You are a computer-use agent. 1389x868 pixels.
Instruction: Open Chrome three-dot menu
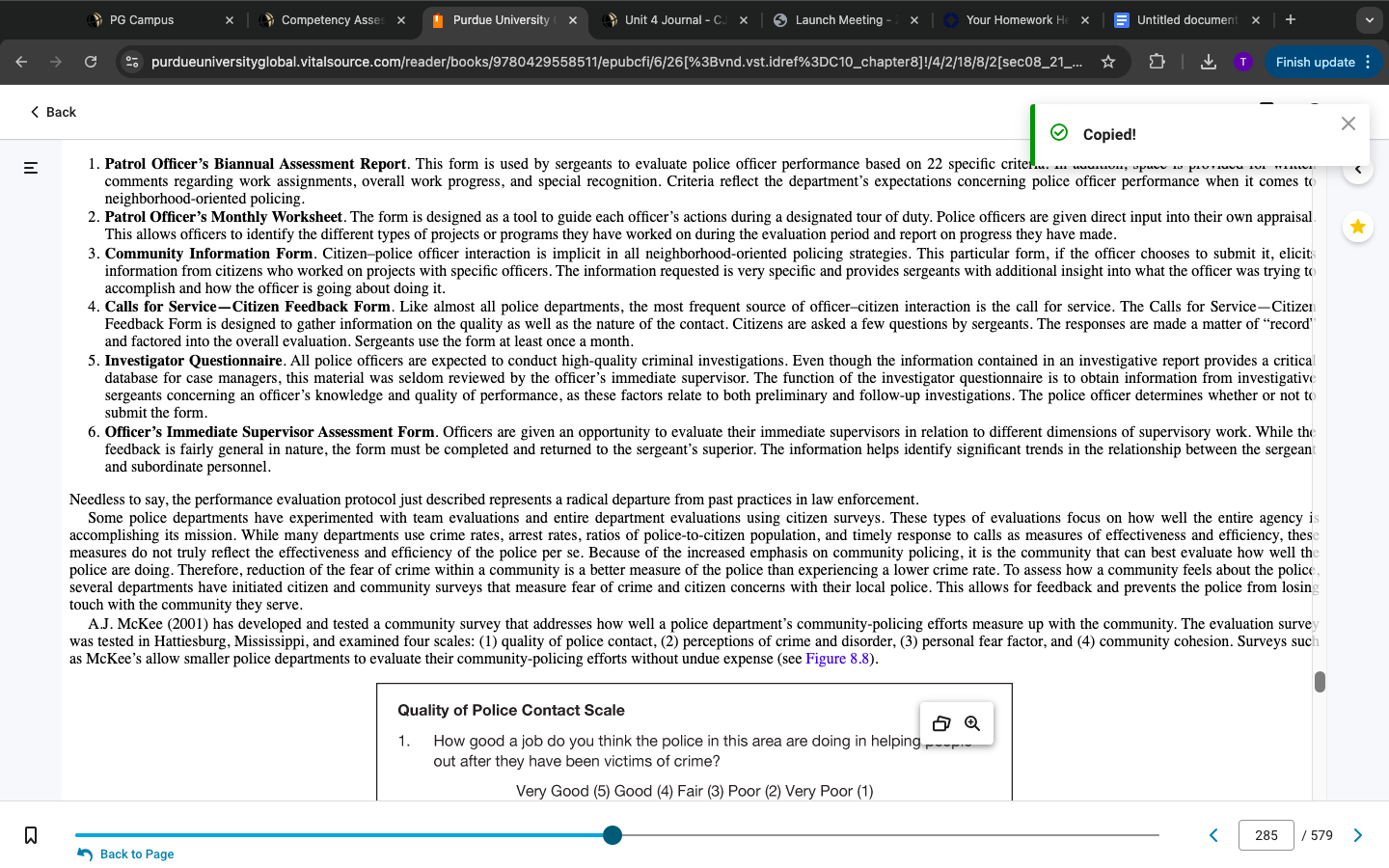click(x=1368, y=62)
